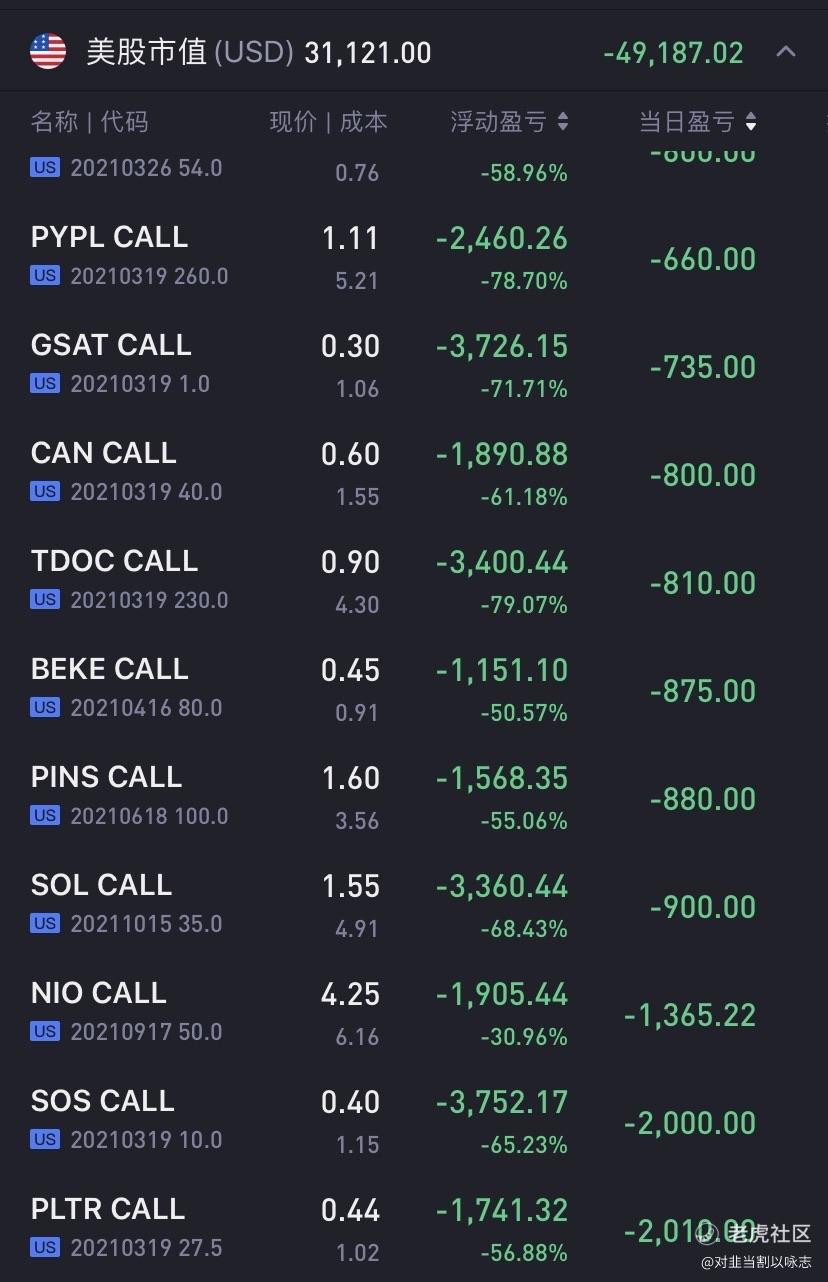Tap the US badge under BEKE CALL

[45, 707]
